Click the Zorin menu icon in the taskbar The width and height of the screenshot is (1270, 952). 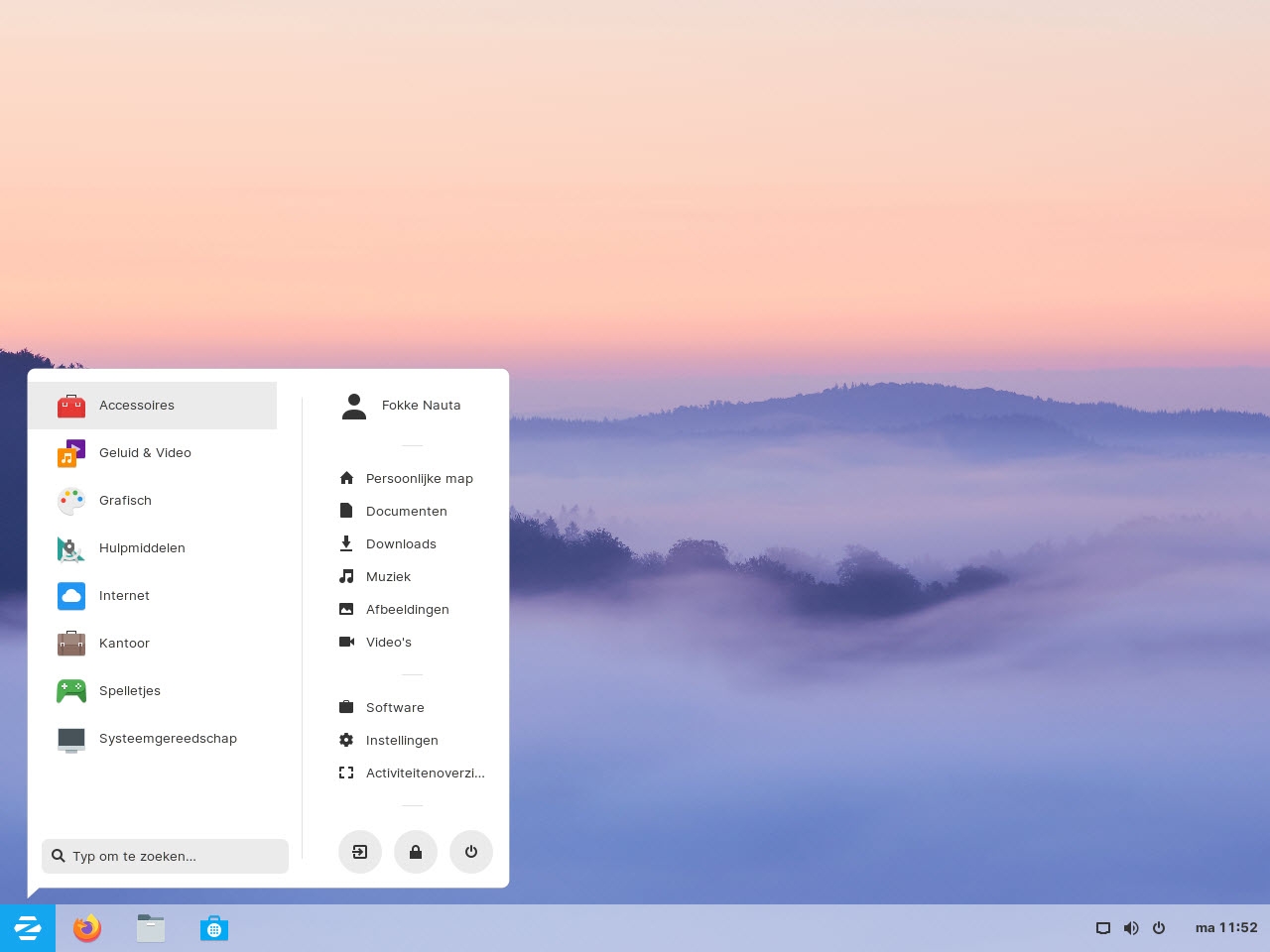(28, 928)
